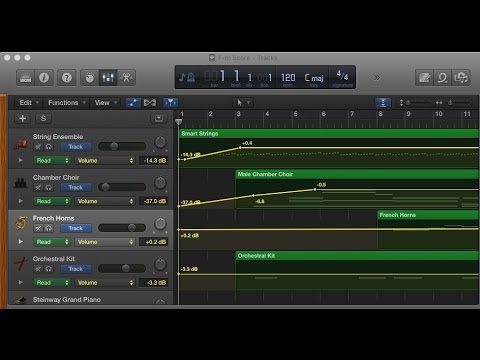Open the Library panel button
This screenshot has width=480, height=360.
(26, 78)
